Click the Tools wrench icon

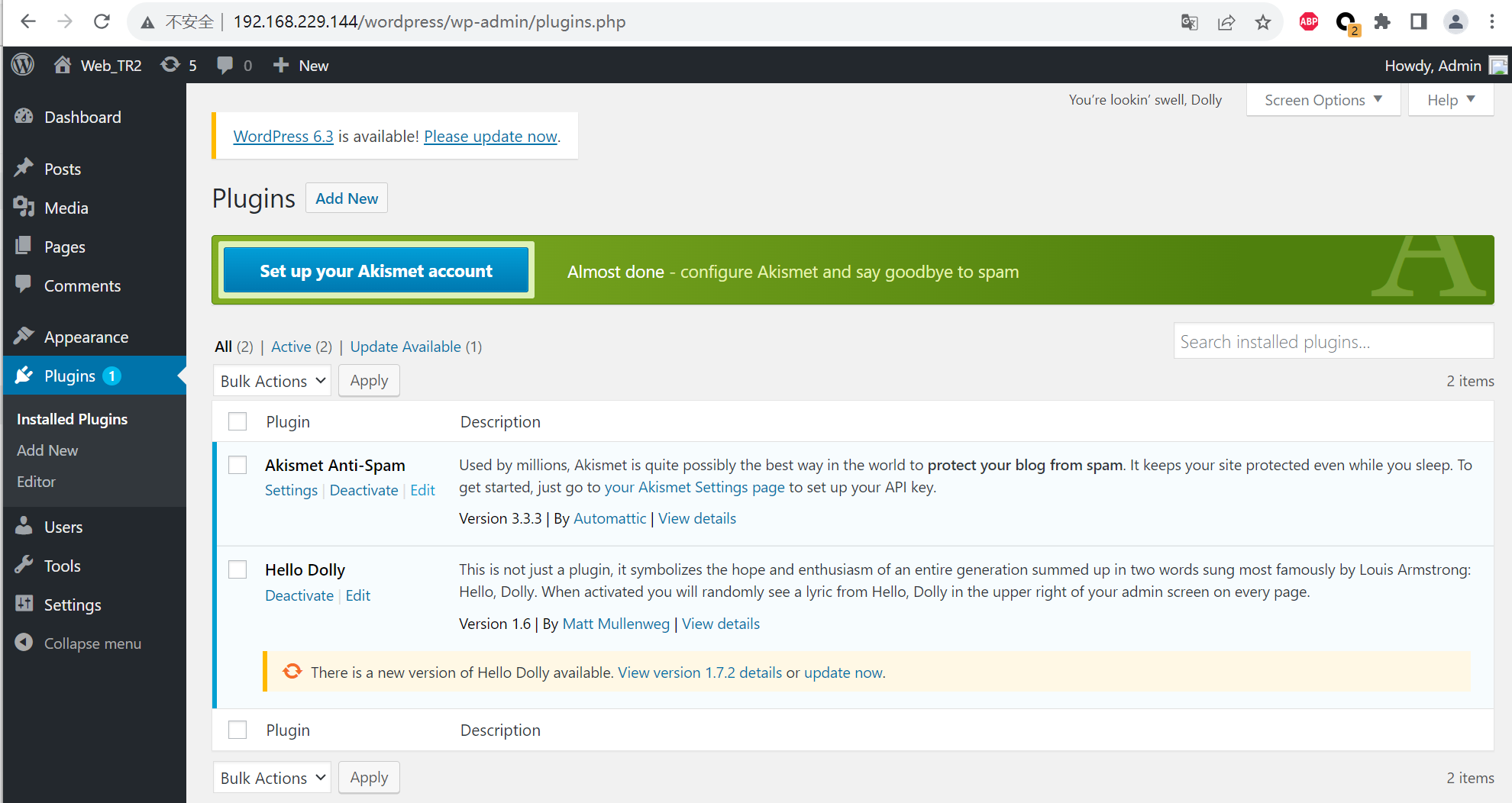pos(24,565)
